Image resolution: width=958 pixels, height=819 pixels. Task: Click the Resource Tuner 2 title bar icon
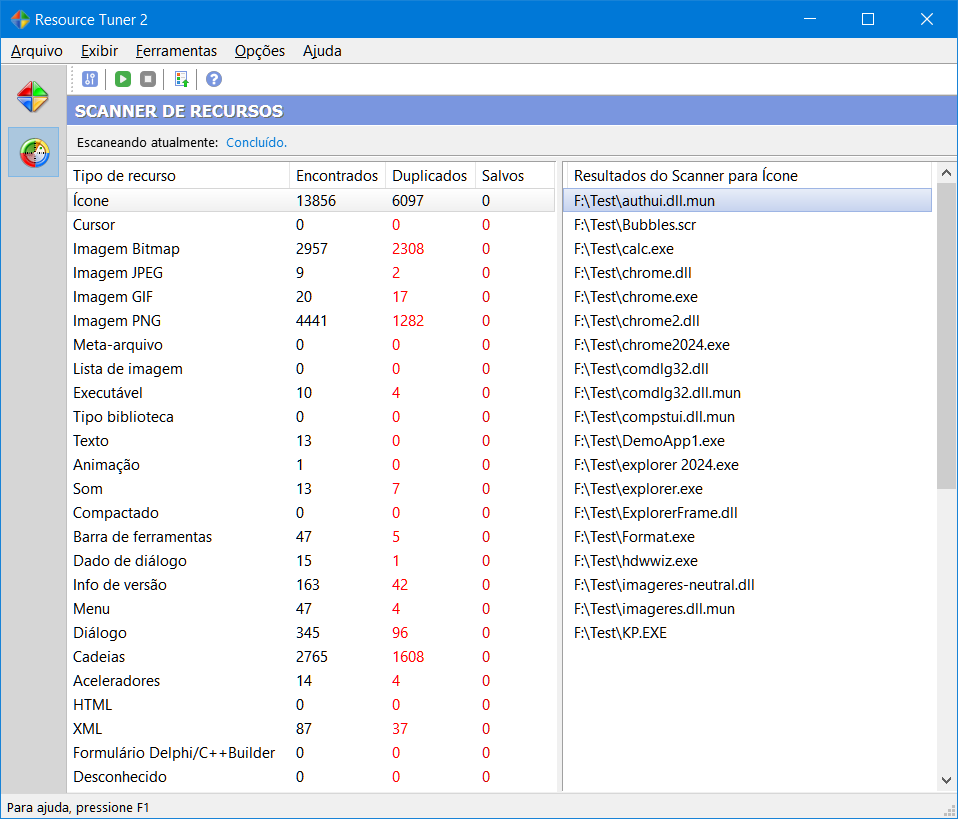[x=19, y=19]
